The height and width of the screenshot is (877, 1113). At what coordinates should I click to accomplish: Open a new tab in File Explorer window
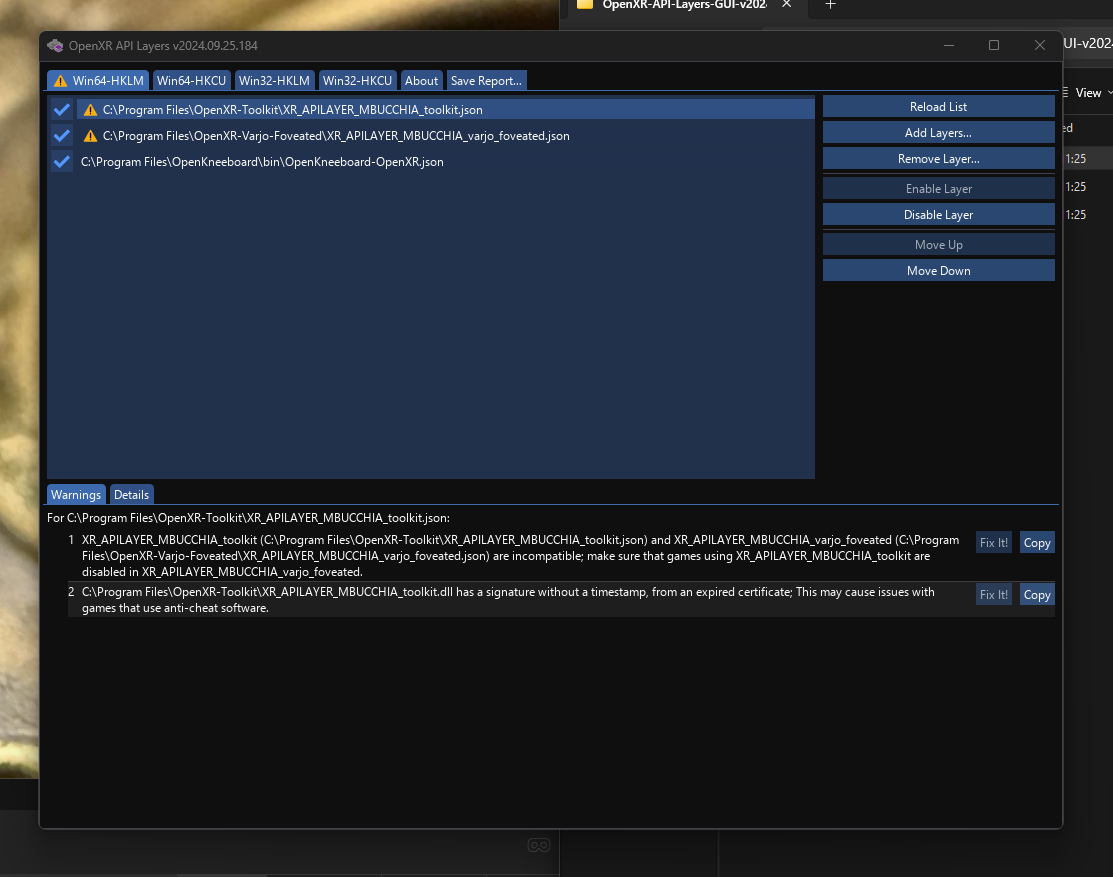click(x=830, y=5)
